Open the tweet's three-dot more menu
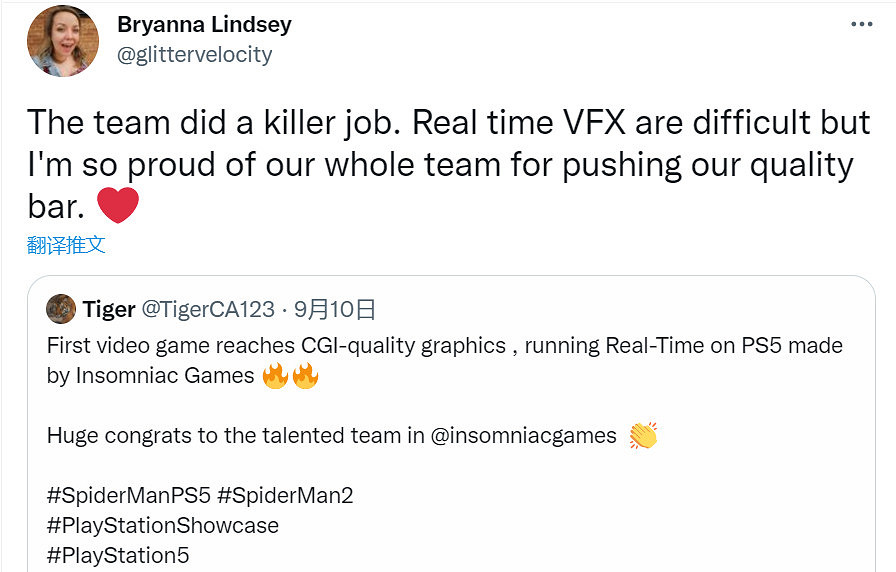The image size is (896, 572). click(862, 24)
